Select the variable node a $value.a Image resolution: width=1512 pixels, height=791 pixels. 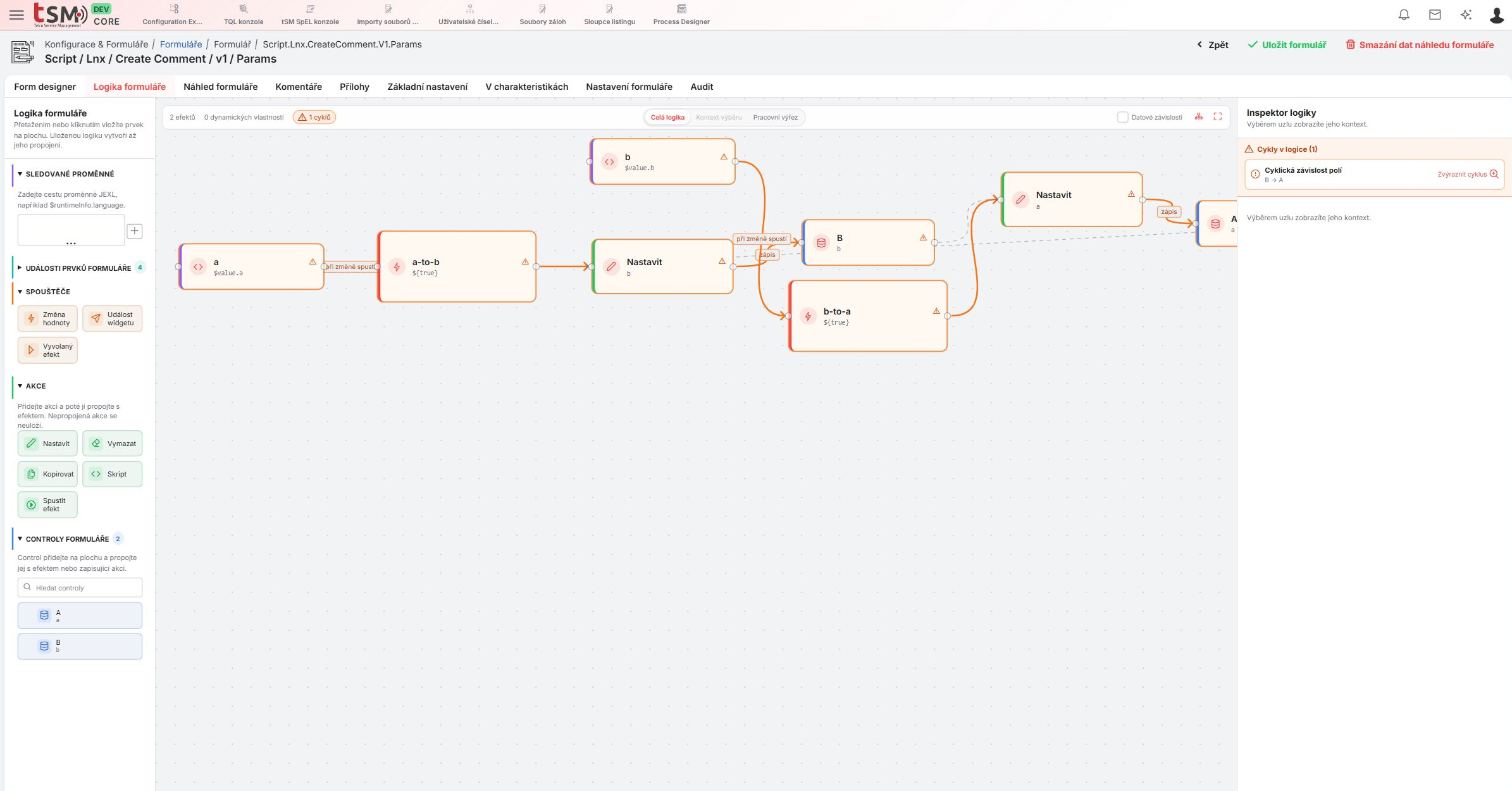[x=252, y=267]
